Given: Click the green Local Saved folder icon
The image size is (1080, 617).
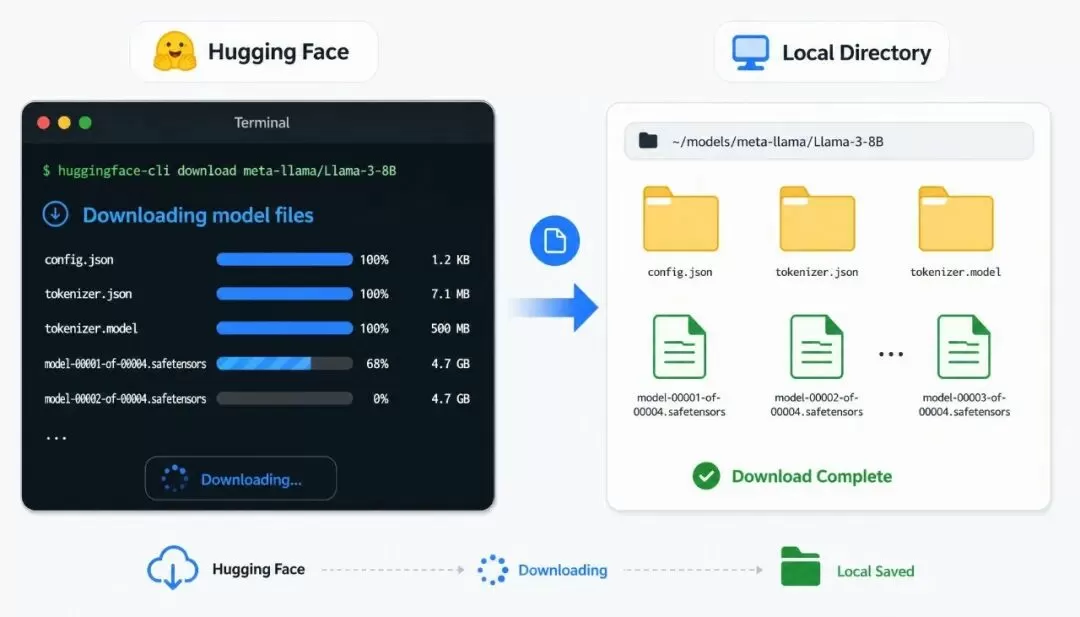Looking at the screenshot, I should (800, 566).
